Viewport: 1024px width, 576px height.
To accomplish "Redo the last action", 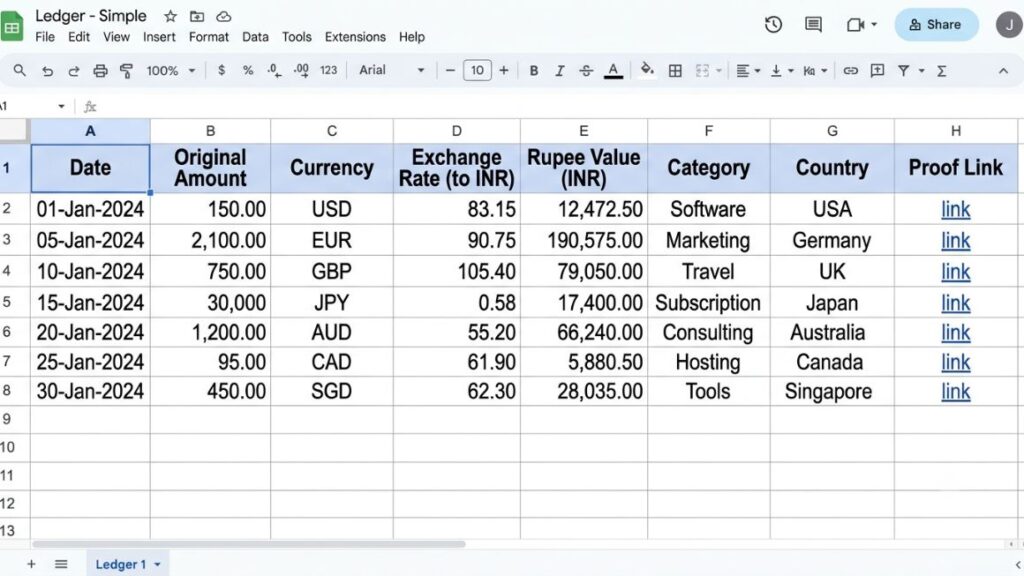I will 73,71.
